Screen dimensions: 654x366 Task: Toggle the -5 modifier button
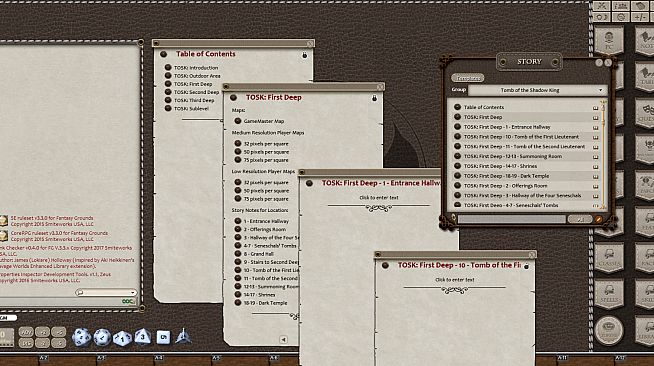(x=58, y=343)
